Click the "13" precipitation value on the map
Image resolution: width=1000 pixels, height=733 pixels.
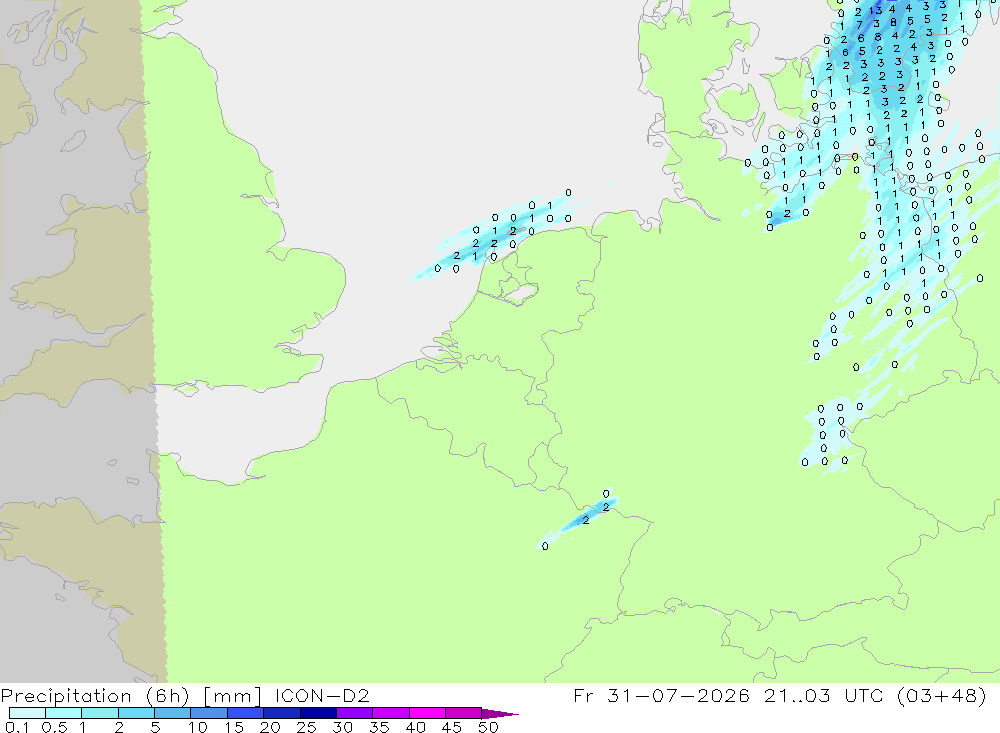(x=877, y=10)
